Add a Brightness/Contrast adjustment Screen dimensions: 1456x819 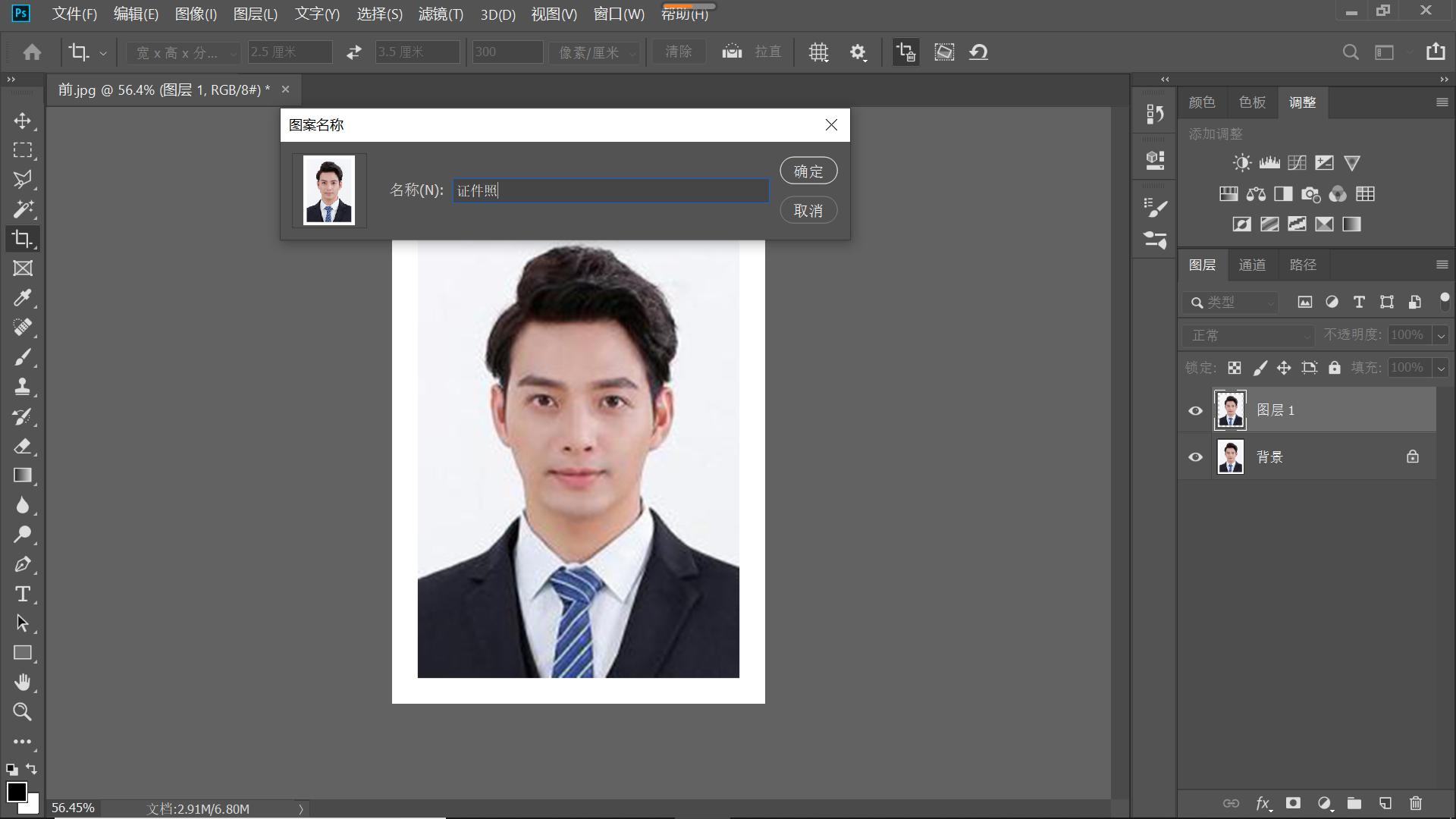point(1241,163)
